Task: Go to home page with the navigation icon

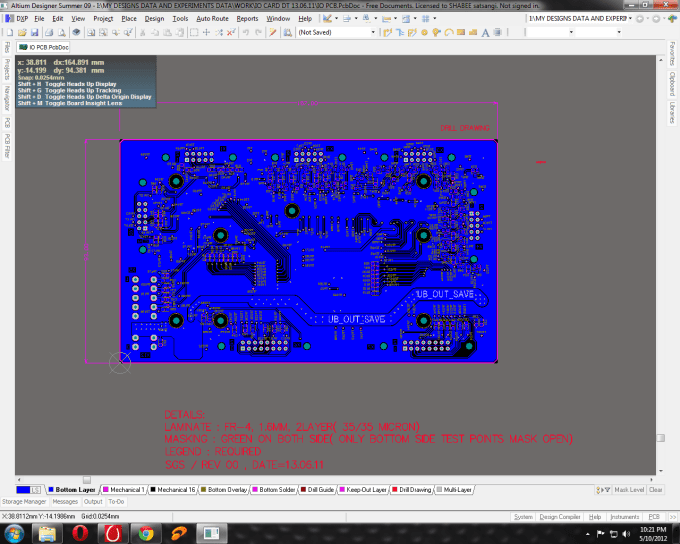Action: (x=672, y=19)
